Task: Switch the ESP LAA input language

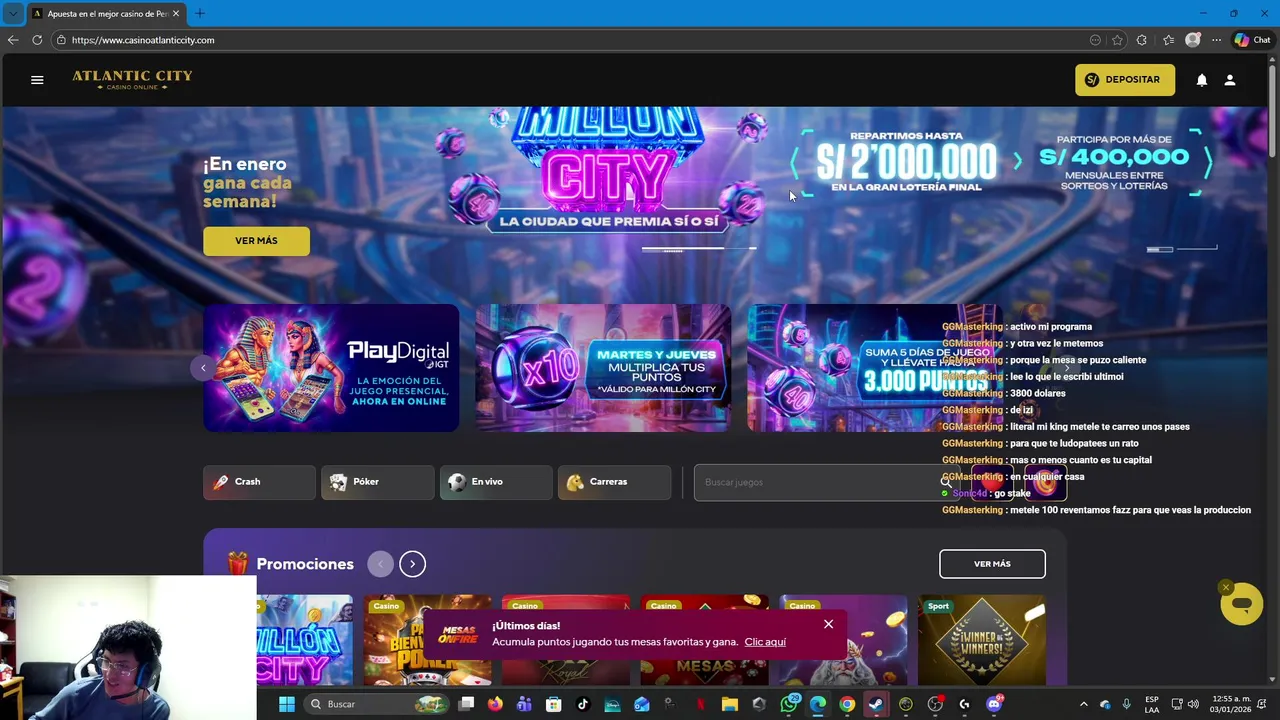Action: click(1152, 704)
